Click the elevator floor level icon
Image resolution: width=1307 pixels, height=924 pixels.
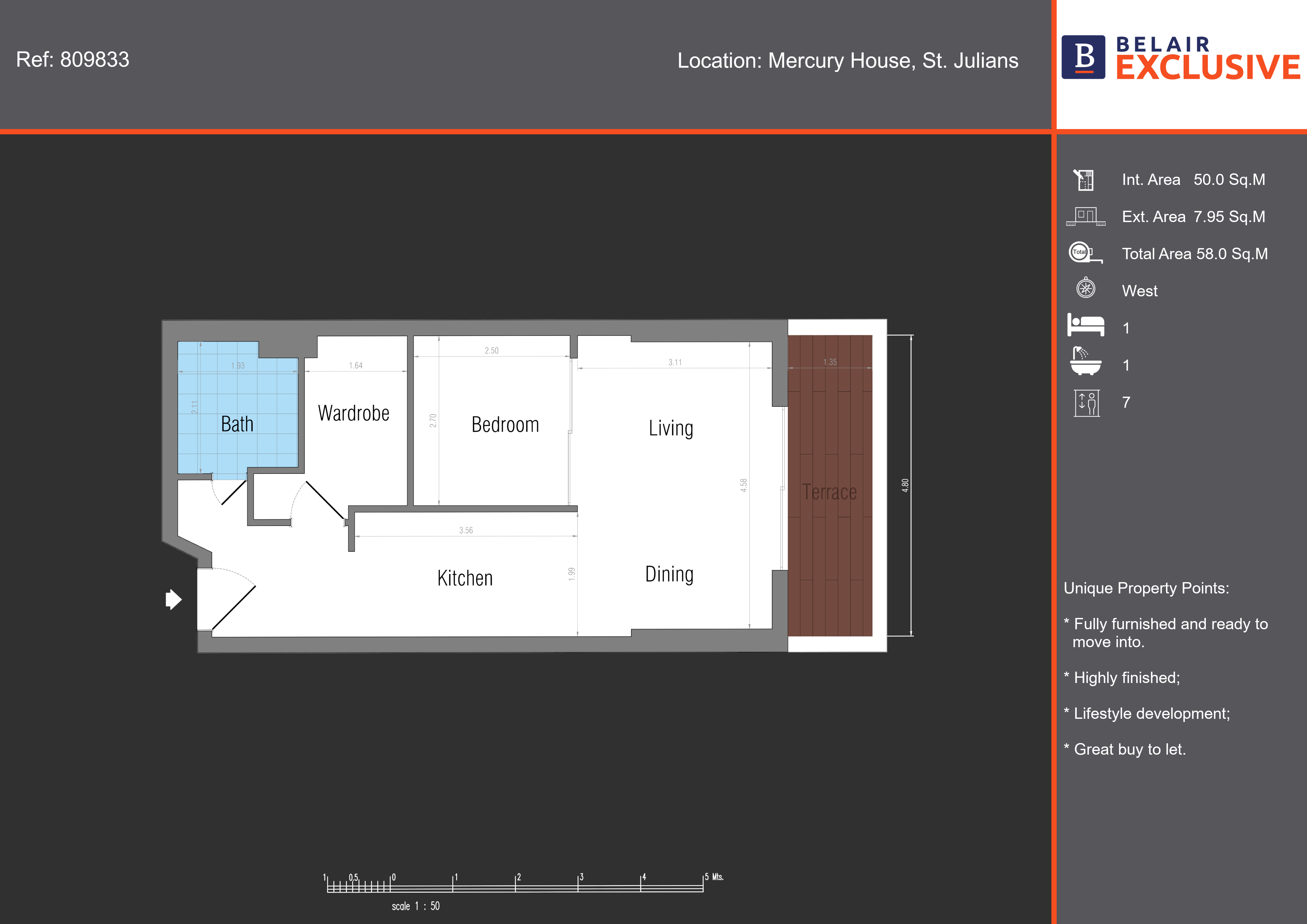pyautogui.click(x=1086, y=403)
